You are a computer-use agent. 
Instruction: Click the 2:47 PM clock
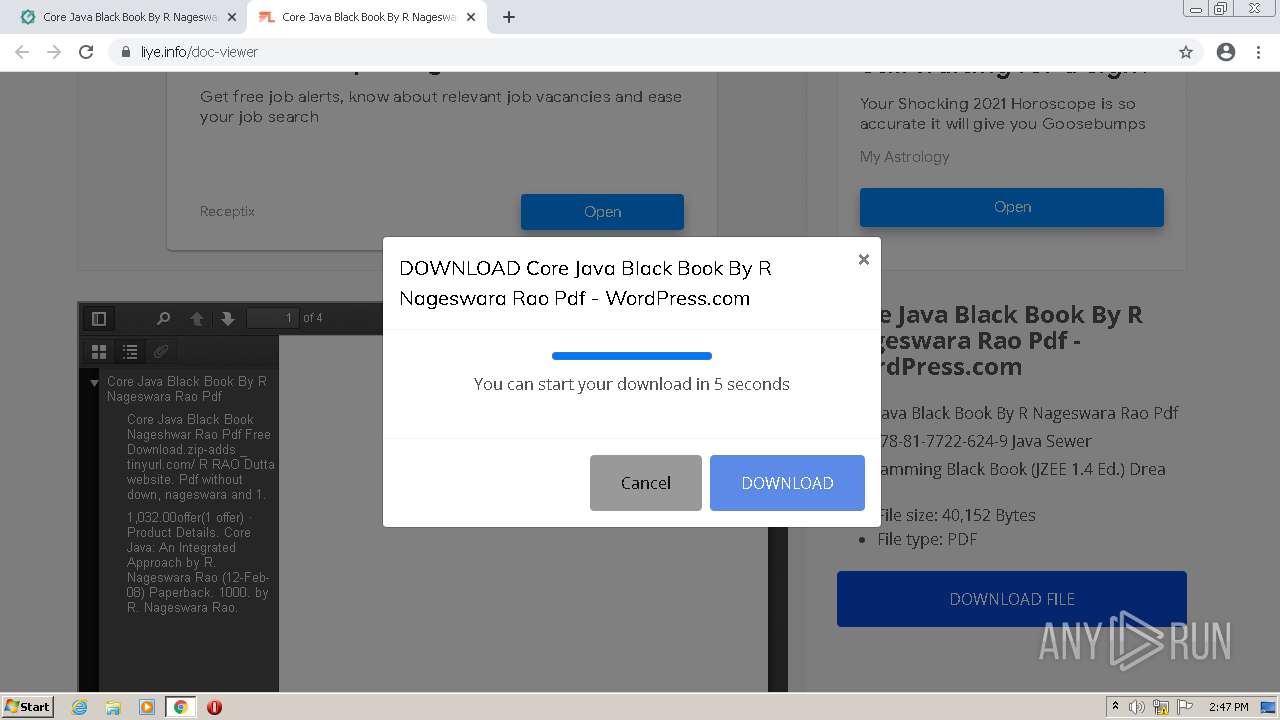(1228, 707)
